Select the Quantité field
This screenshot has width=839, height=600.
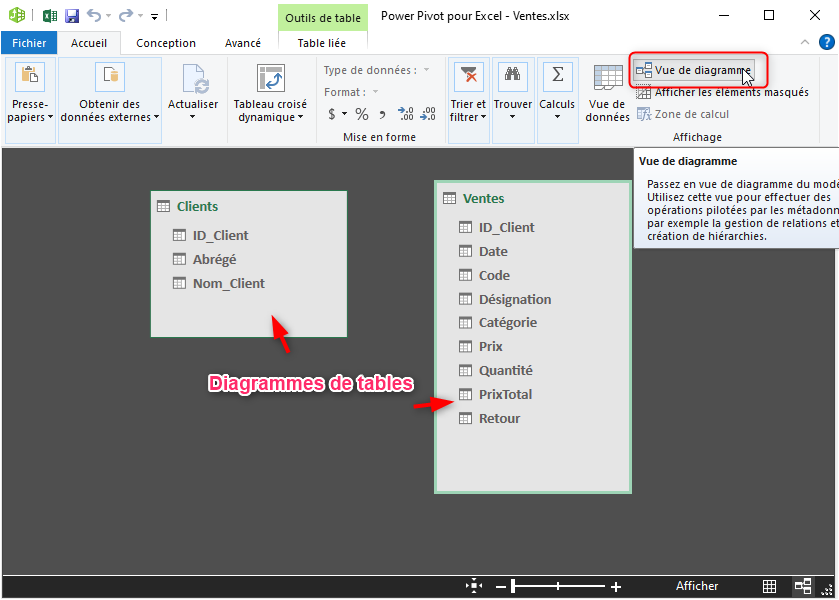505,370
